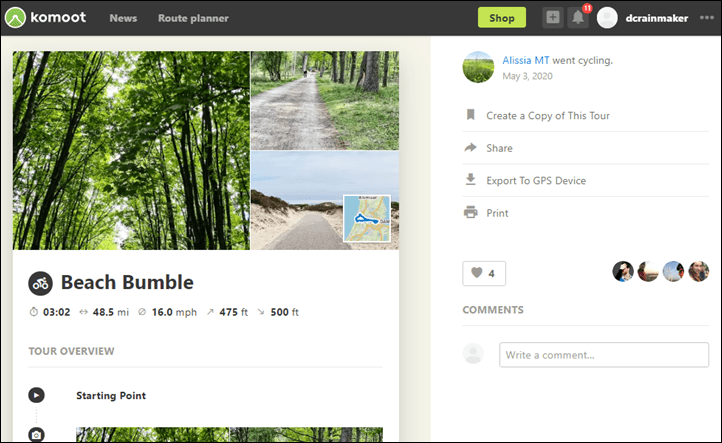Click the camera icon in tour overview

(x=36, y=435)
